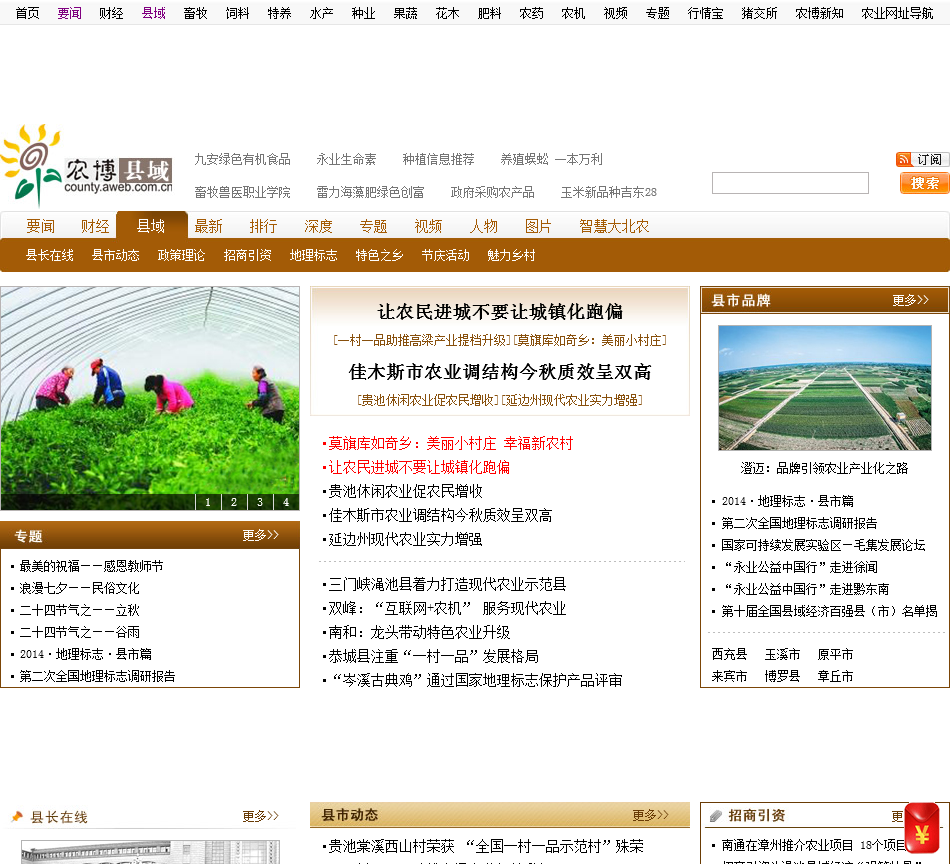
Task: Open 水产 in top navigation
Action: (x=321, y=13)
